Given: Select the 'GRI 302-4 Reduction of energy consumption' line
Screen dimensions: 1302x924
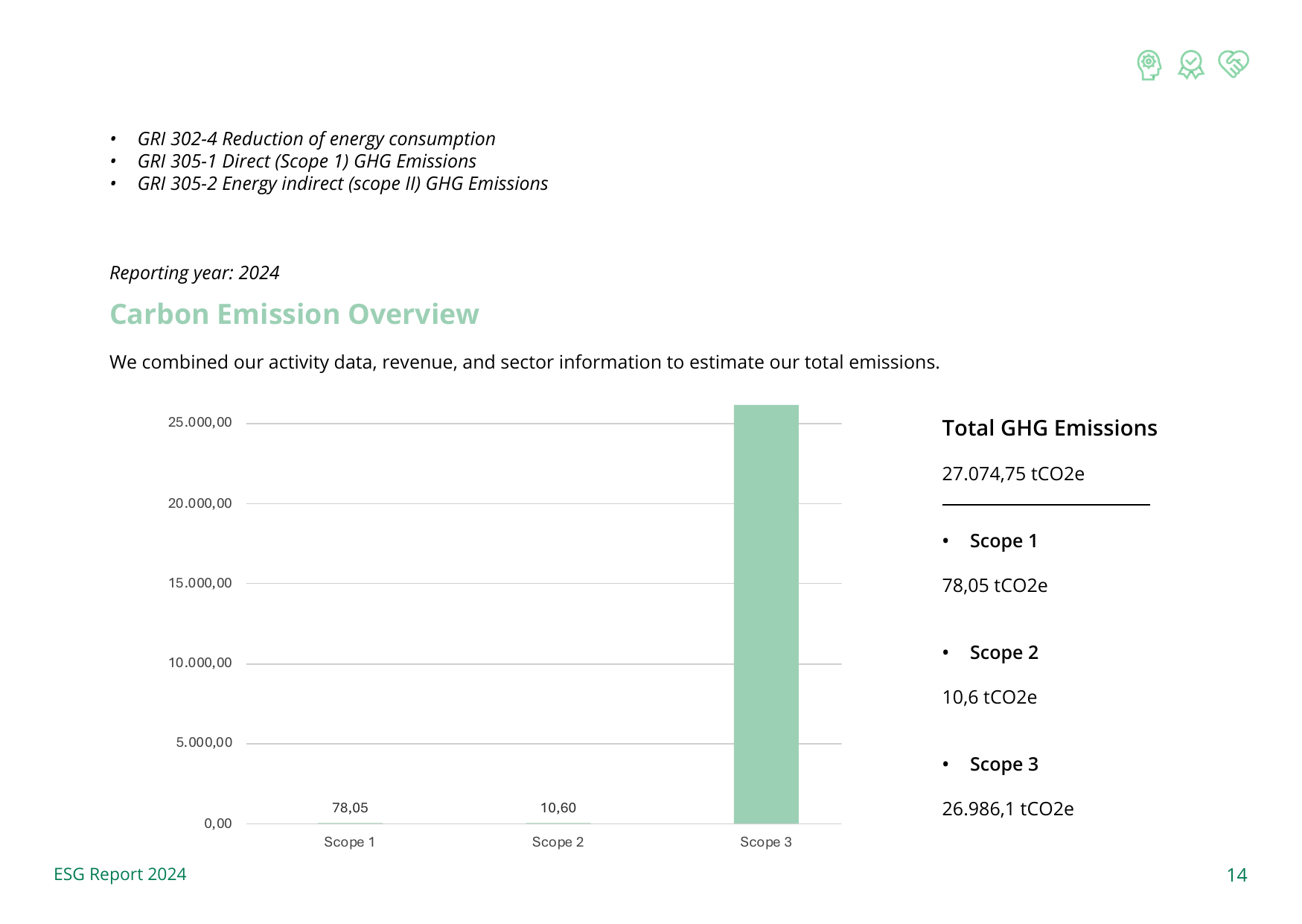Looking at the screenshot, I should click(x=316, y=139).
